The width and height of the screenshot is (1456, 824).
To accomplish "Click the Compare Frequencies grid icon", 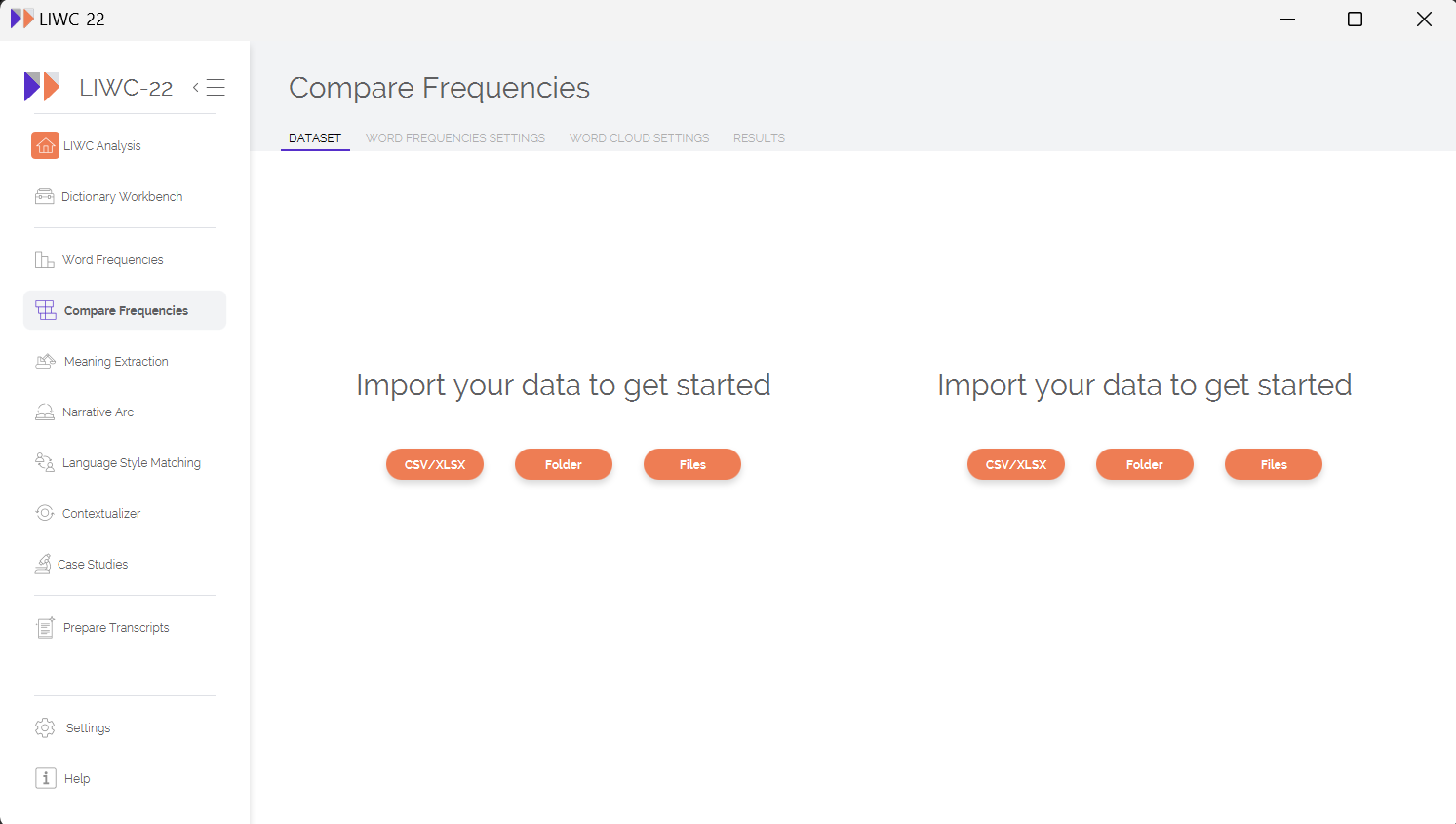I will pyautogui.click(x=46, y=310).
